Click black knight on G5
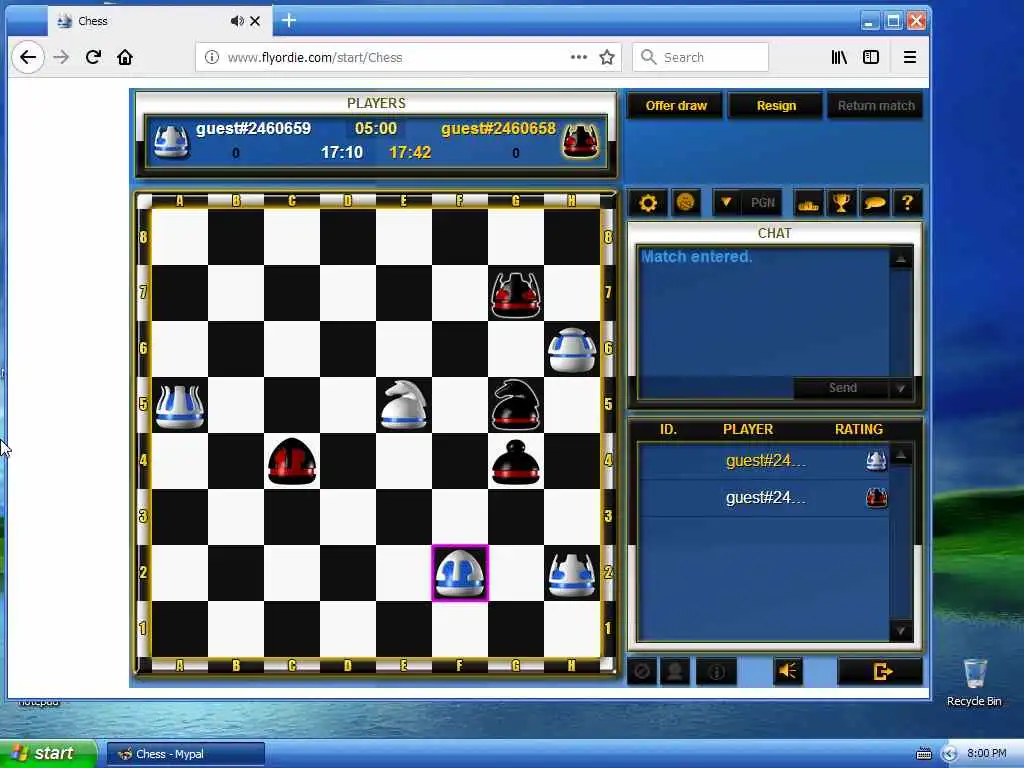This screenshot has height=768, width=1024. 516,405
